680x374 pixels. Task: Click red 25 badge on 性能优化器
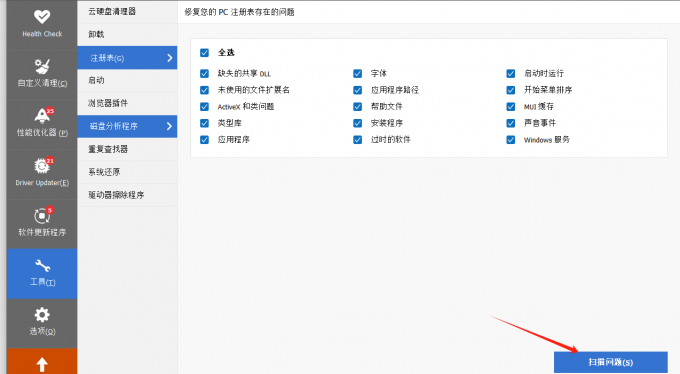[50, 111]
